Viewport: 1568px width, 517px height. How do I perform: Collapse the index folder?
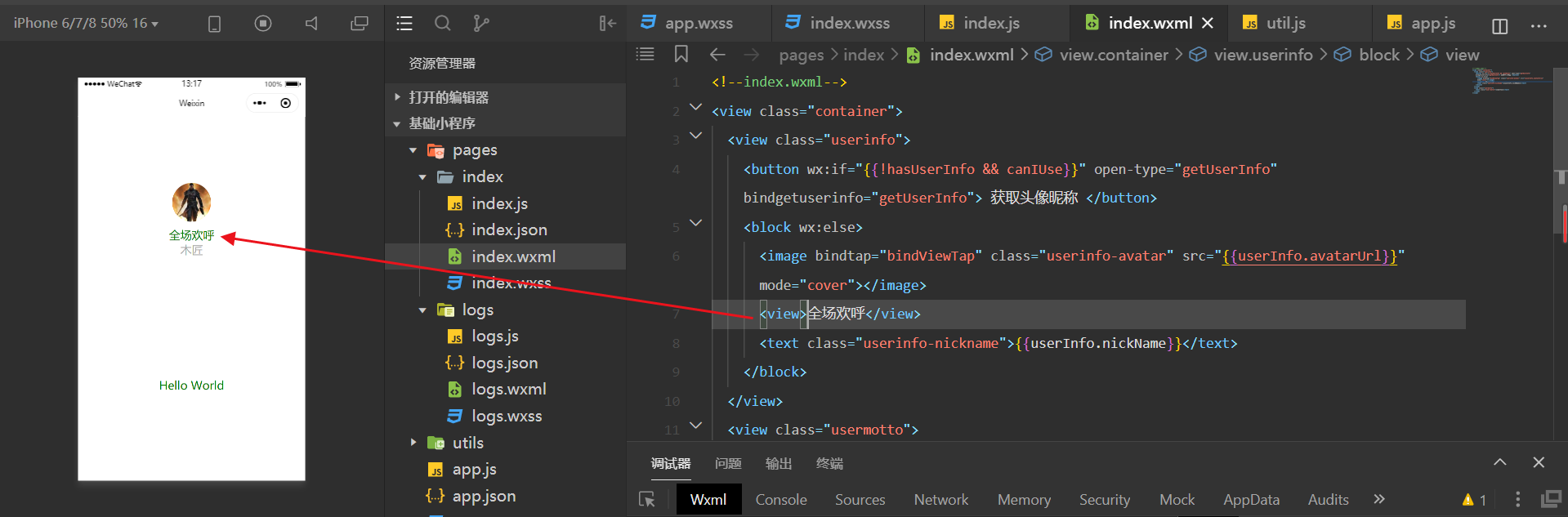point(505,176)
